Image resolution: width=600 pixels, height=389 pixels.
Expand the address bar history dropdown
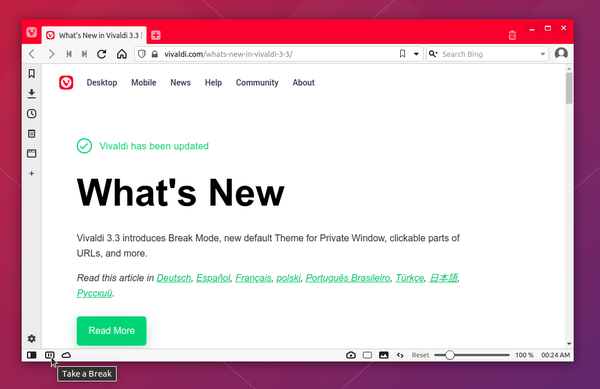pyautogui.click(x=416, y=54)
